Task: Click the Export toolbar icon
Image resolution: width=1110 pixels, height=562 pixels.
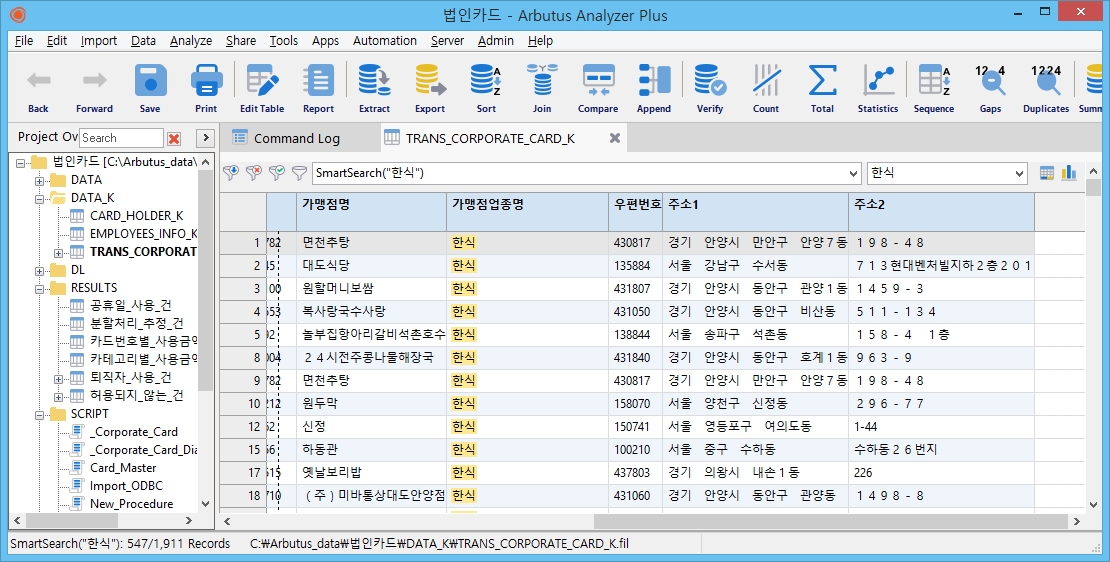Action: pos(430,81)
